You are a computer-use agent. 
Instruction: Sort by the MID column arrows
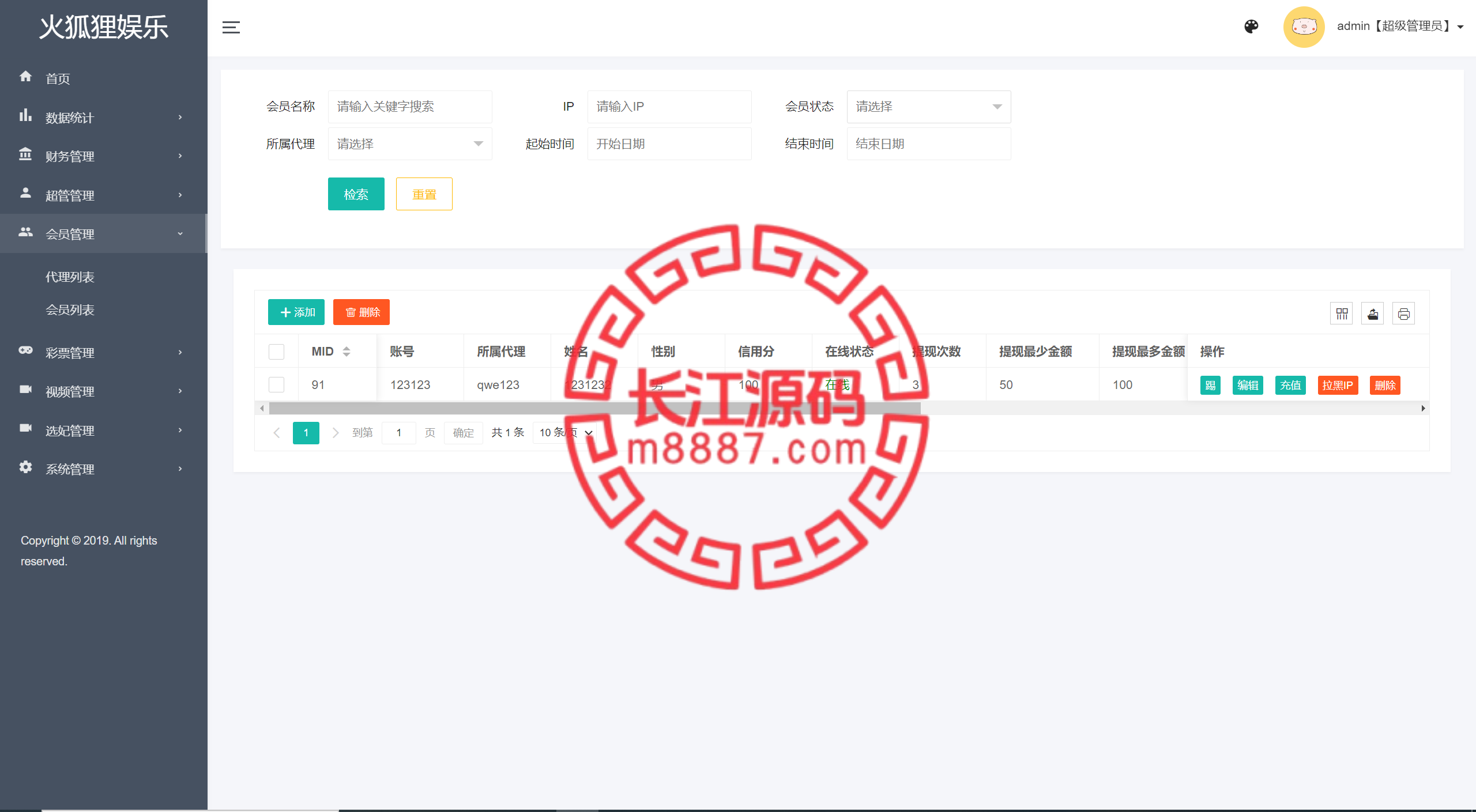click(x=347, y=352)
